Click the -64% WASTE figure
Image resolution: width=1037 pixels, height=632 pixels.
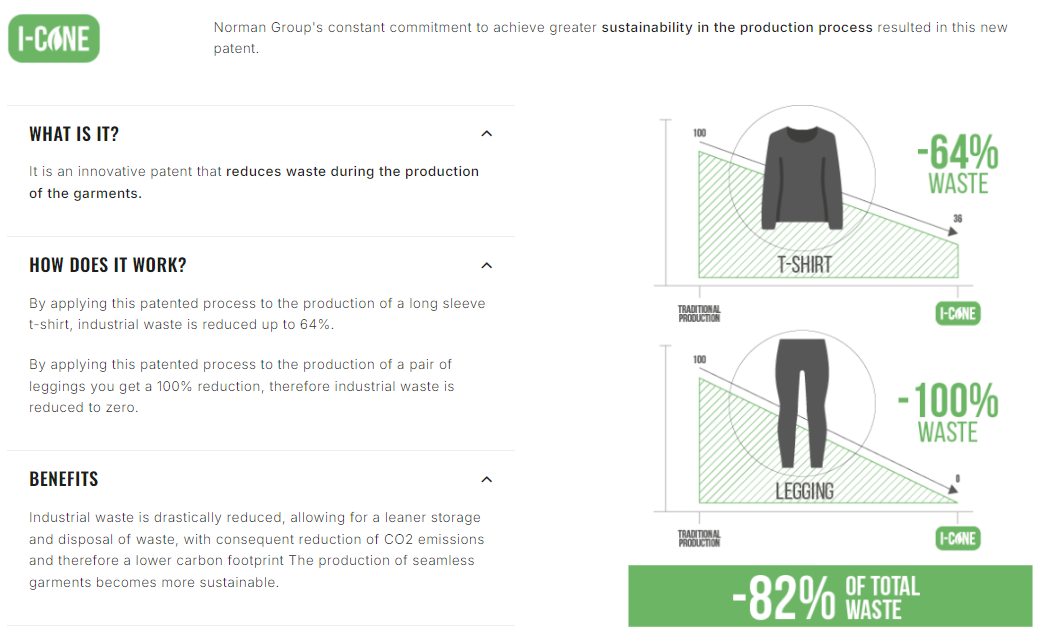pyautogui.click(x=957, y=167)
